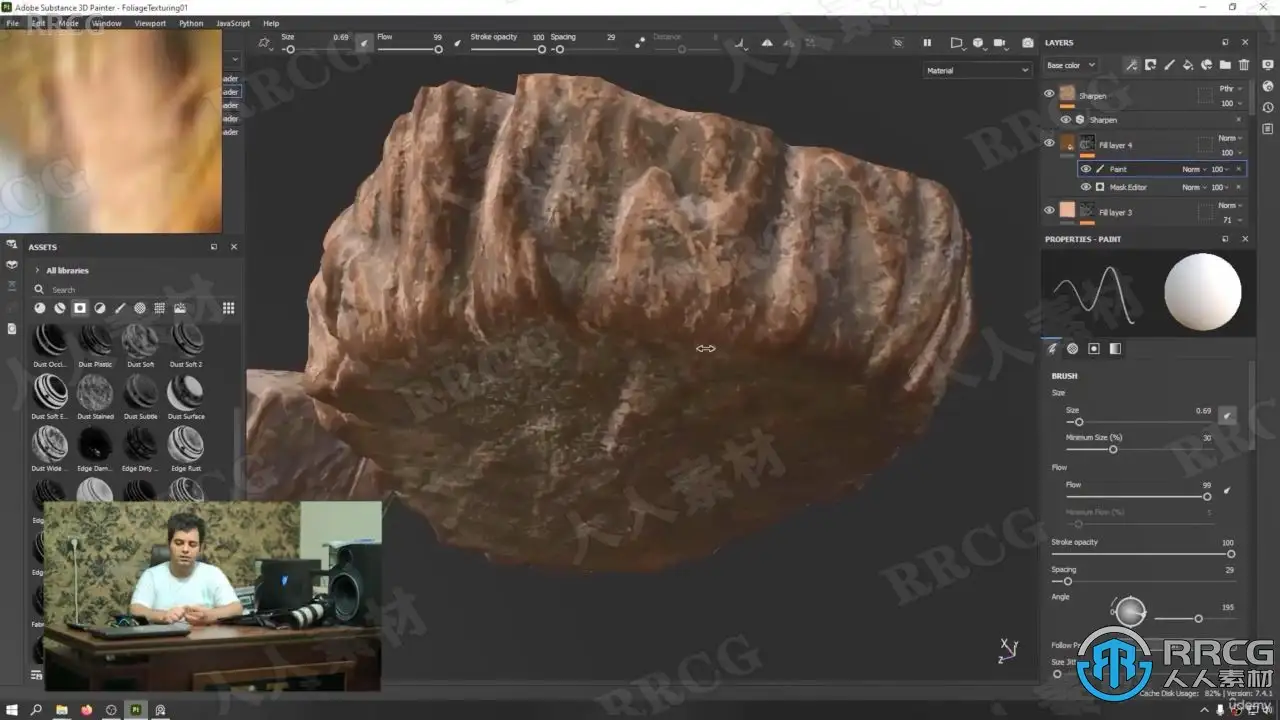Screen dimensions: 1280x720
Task: Click the camera screenshot icon in the viewport toolbar
Action: (1027, 43)
